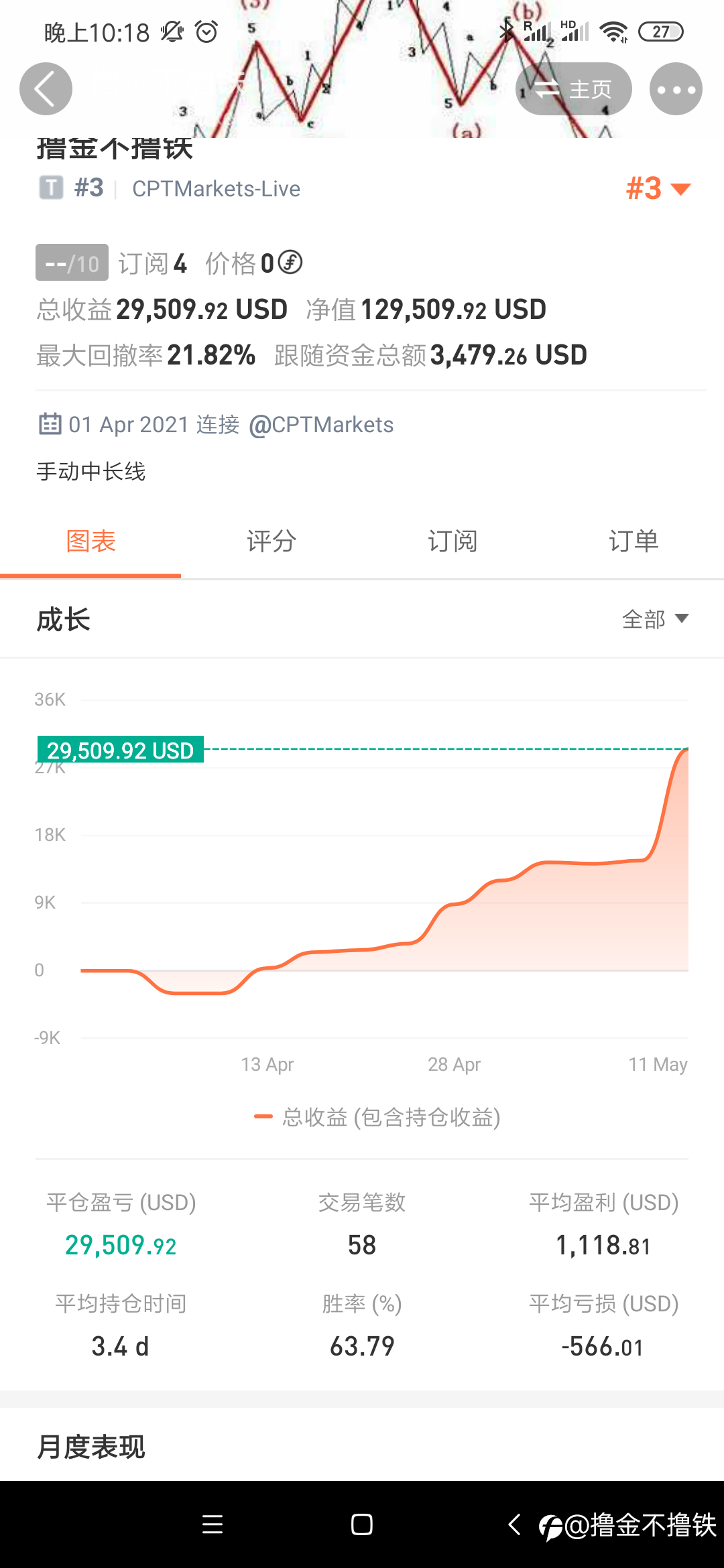Image resolution: width=724 pixels, height=1568 pixels.
Task: Switch to the 评分 tab
Action: tap(271, 541)
